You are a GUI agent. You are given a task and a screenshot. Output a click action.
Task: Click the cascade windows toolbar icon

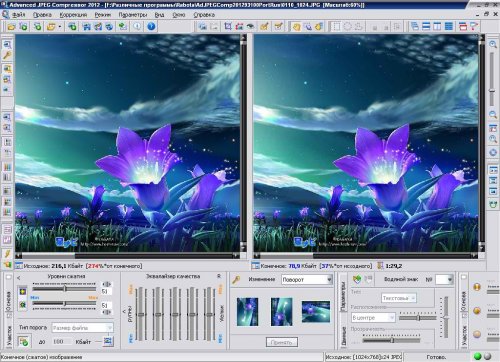(x=415, y=26)
